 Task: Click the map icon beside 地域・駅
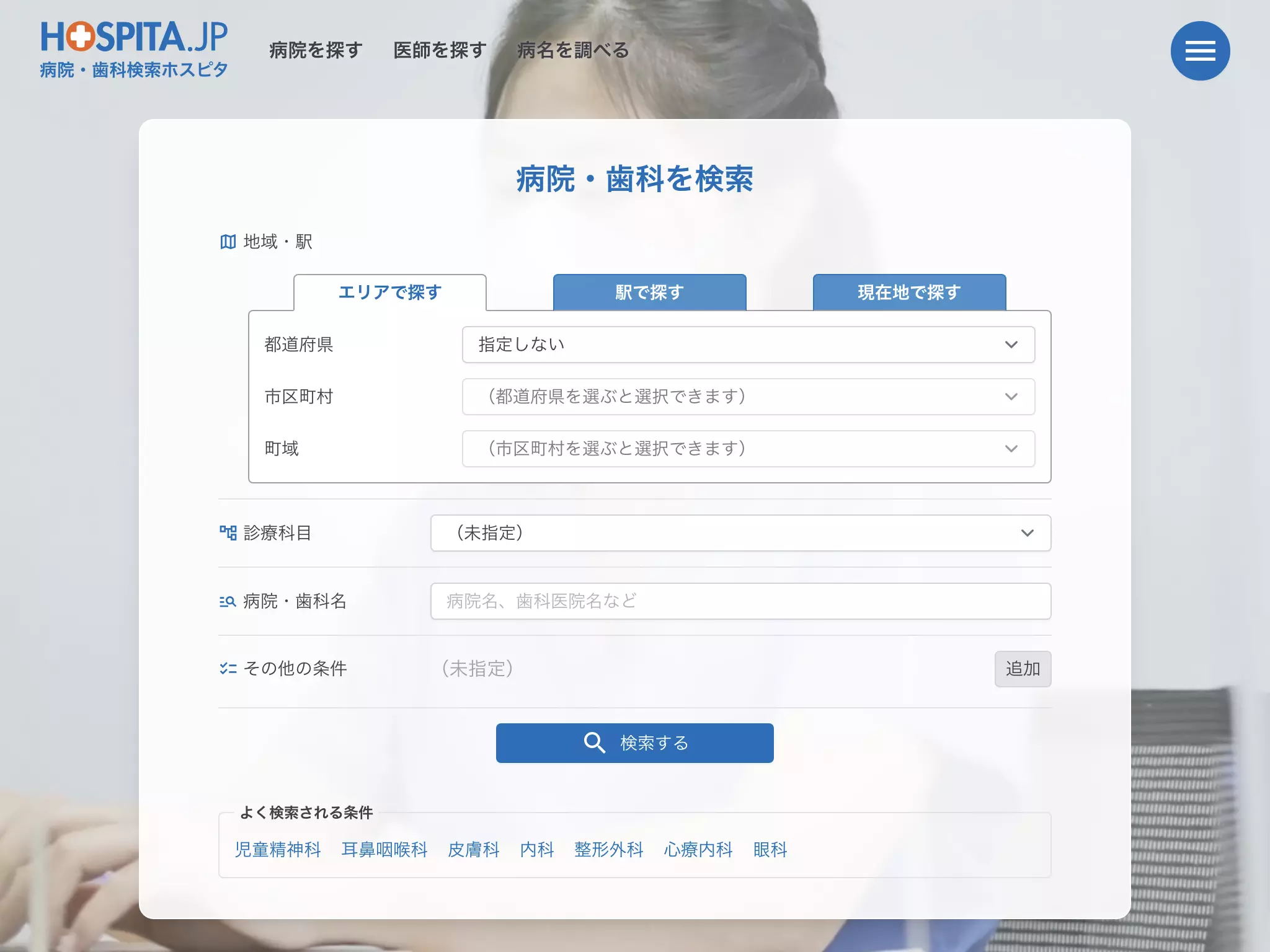pyautogui.click(x=228, y=242)
